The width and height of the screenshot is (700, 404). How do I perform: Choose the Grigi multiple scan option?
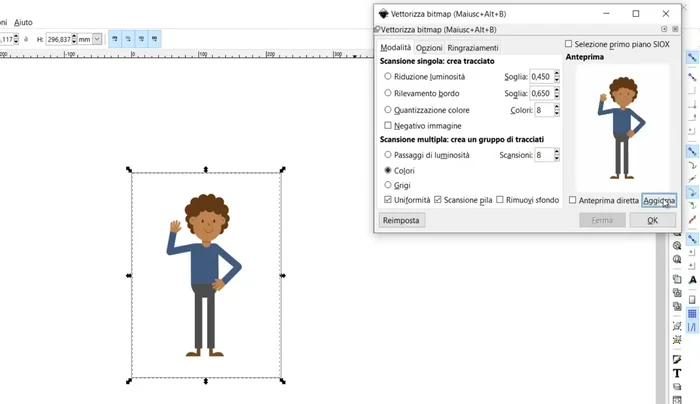coord(388,185)
